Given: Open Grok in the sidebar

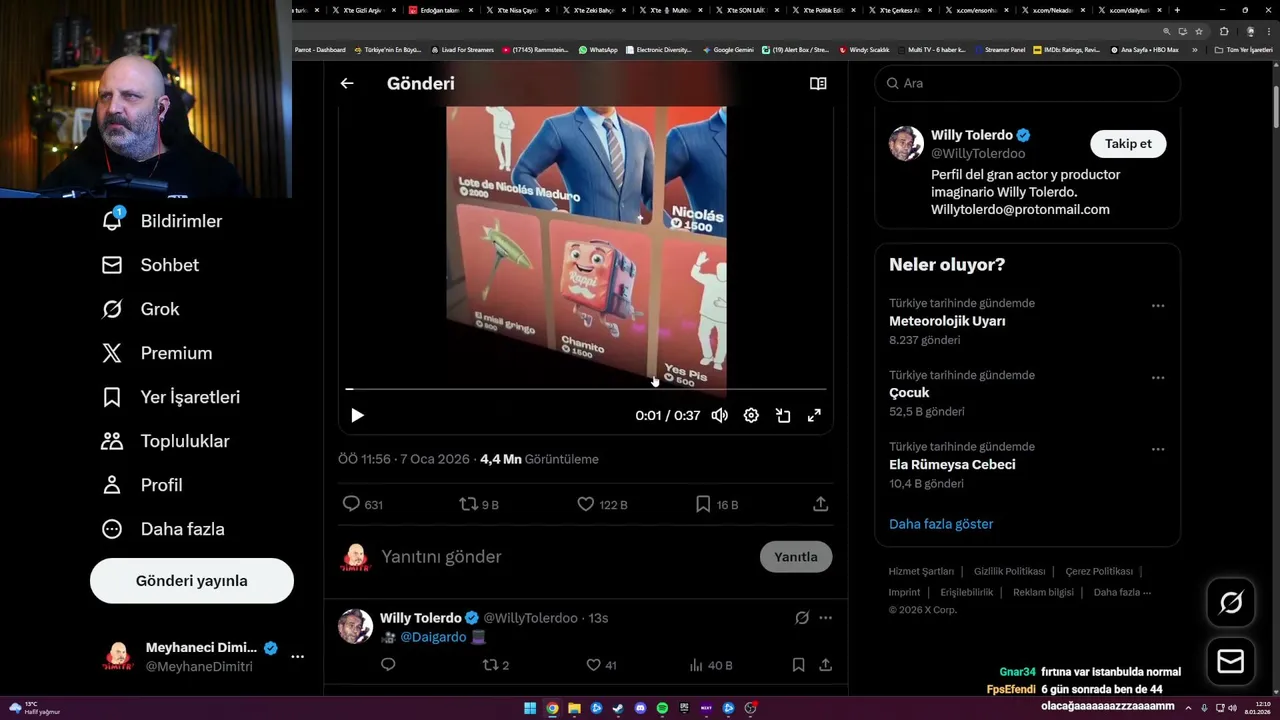Looking at the screenshot, I should (x=141, y=309).
